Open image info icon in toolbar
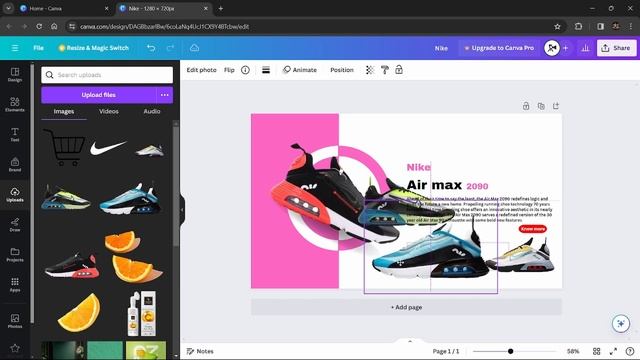 pyautogui.click(x=245, y=70)
